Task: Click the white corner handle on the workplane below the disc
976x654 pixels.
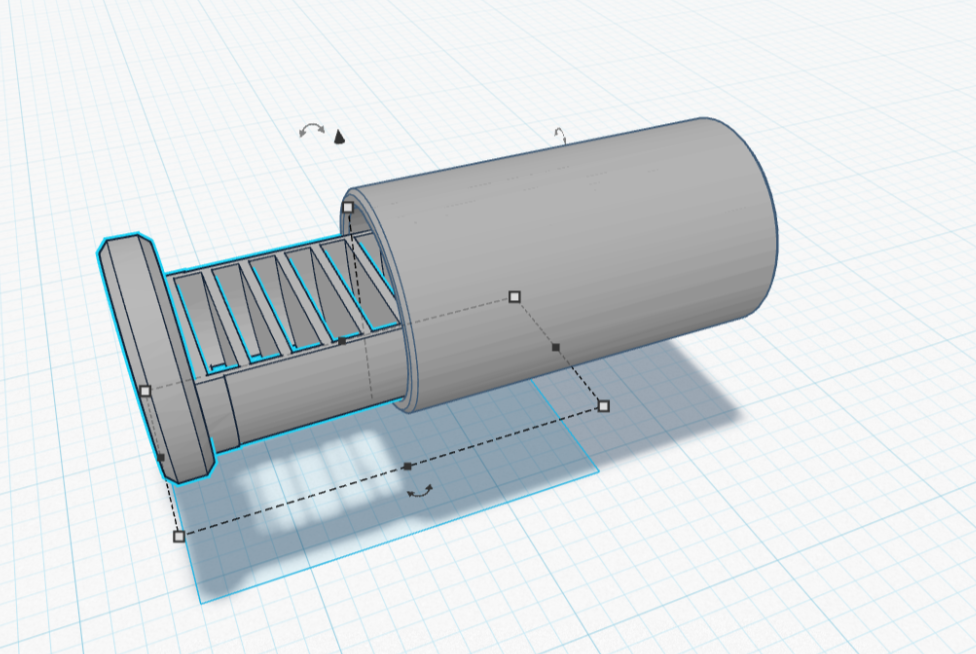Action: (x=179, y=536)
